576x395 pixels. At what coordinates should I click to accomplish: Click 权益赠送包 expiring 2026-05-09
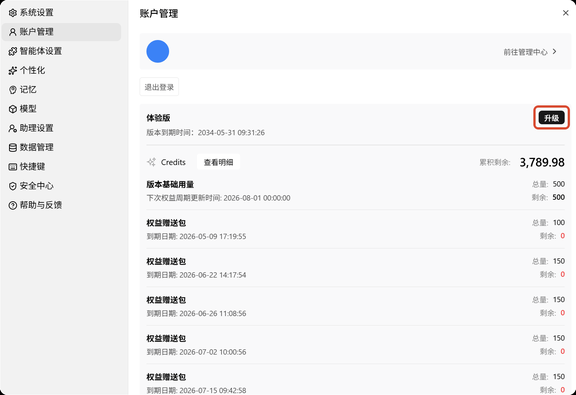coord(166,223)
